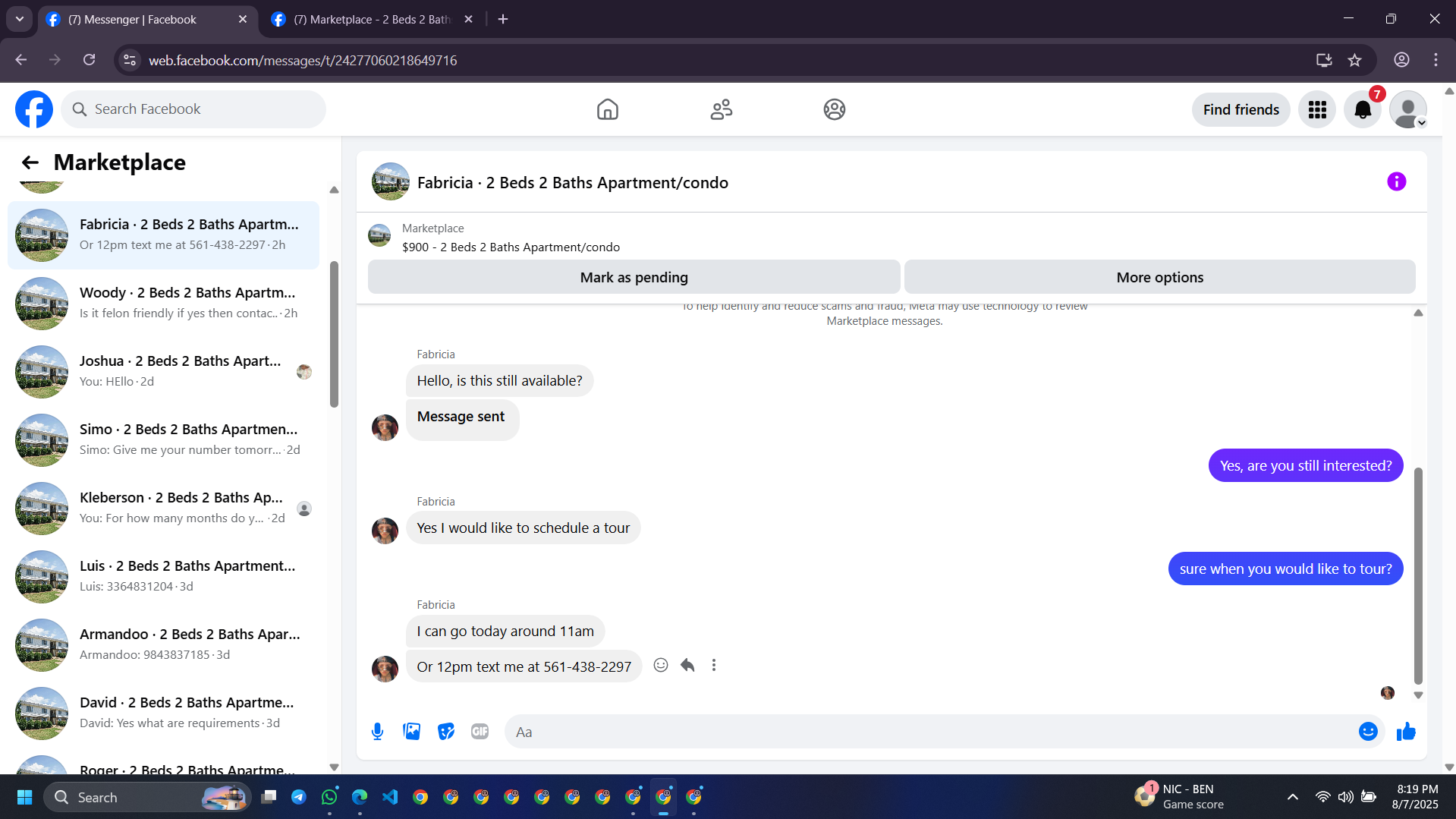Viewport: 1456px width, 819px height.
Task: Bookmark this page with the star
Action: pos(1355,60)
